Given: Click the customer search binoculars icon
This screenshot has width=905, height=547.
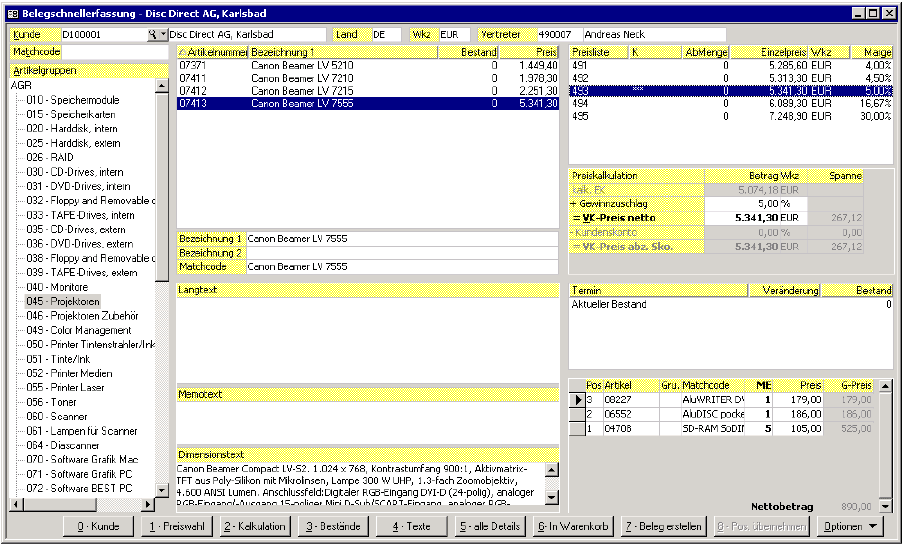Looking at the screenshot, I should [153, 34].
